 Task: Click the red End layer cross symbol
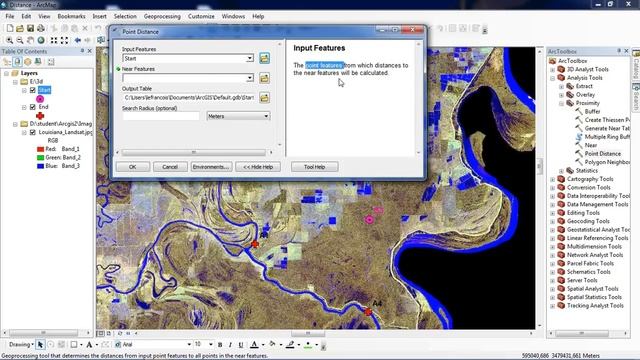(40, 116)
